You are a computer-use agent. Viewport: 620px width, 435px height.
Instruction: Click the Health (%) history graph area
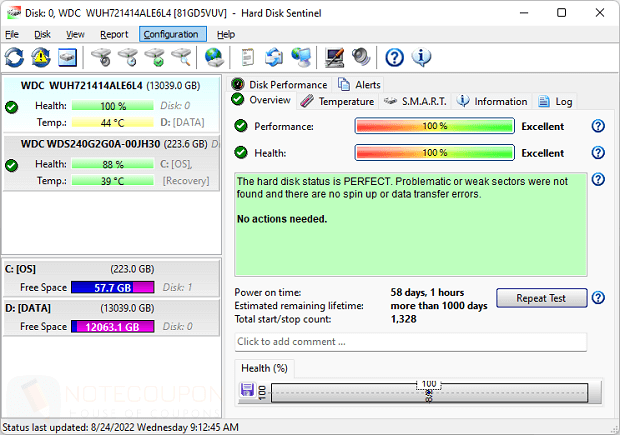coord(429,393)
